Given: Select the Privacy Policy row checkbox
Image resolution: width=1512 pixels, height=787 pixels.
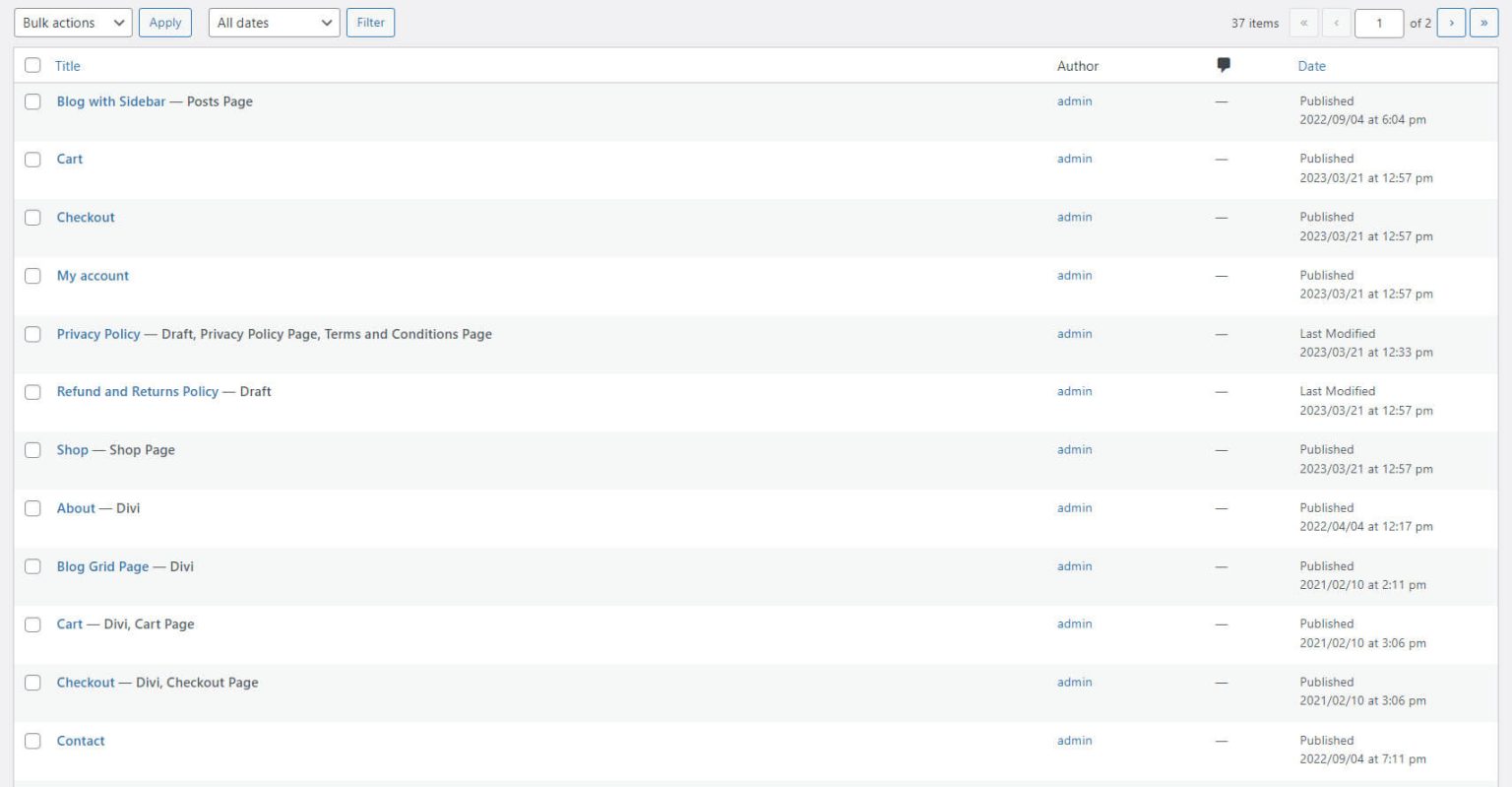Looking at the screenshot, I should (32, 333).
